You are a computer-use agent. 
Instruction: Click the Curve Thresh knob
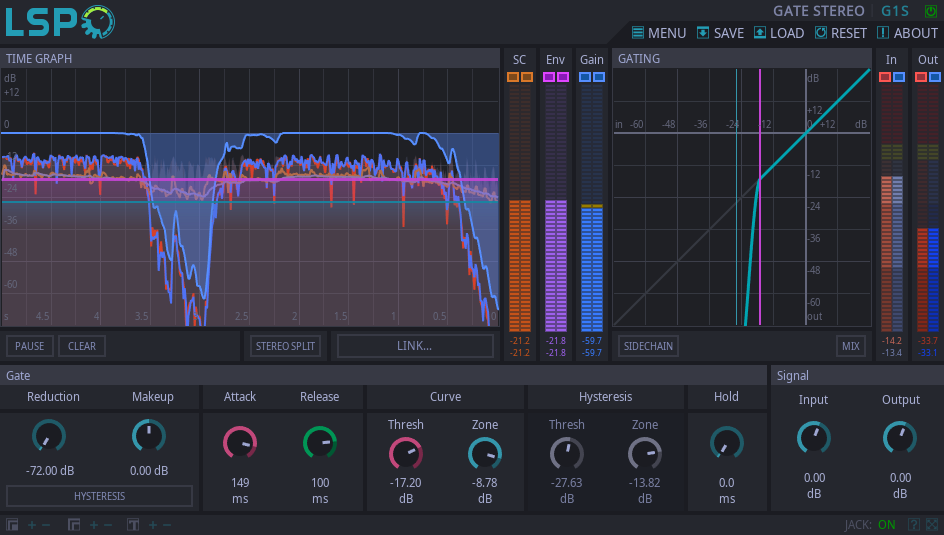point(406,454)
